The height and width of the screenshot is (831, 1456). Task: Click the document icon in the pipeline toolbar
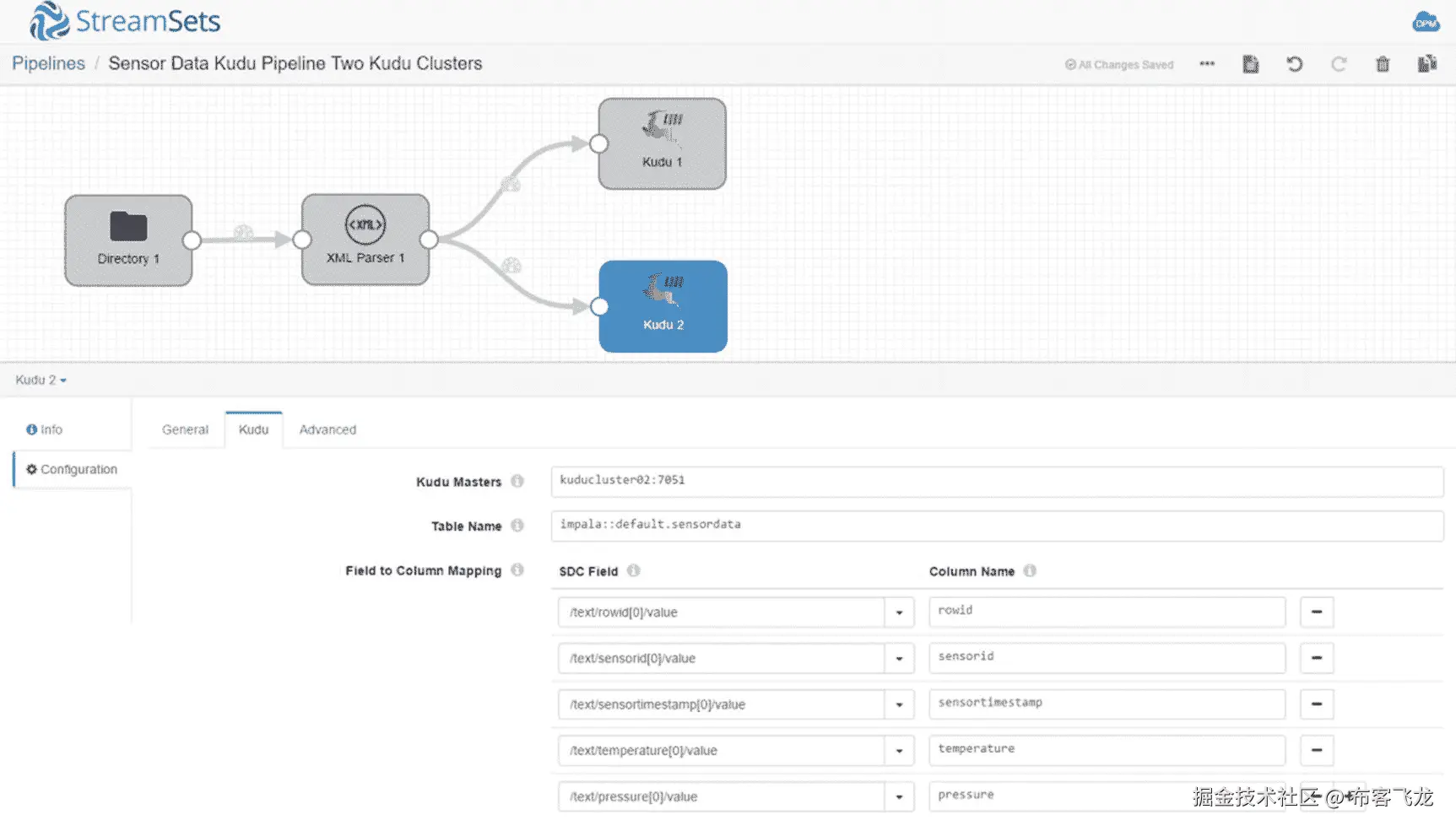(x=1251, y=64)
